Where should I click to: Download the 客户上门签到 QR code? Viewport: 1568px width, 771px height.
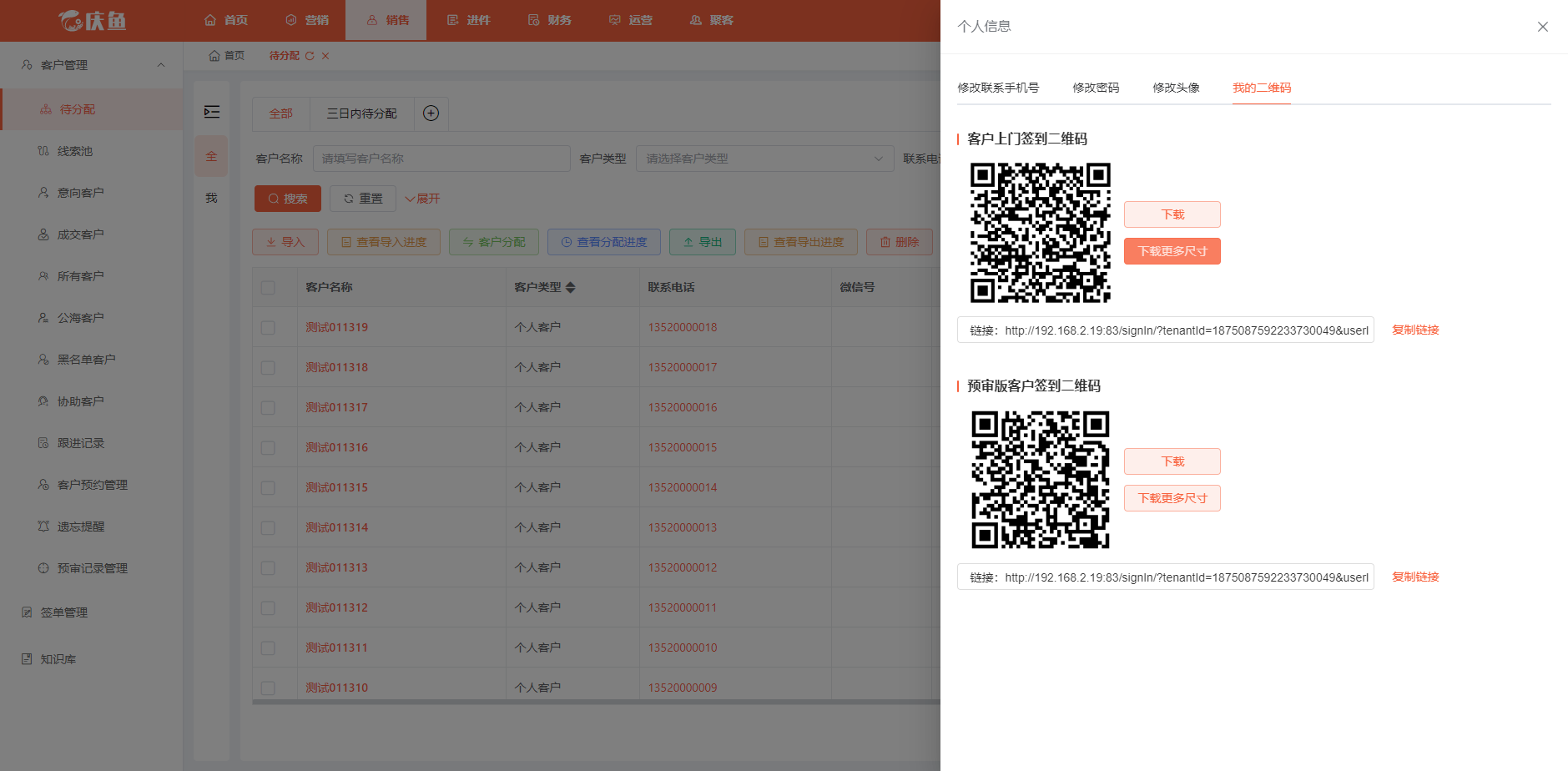coord(1172,214)
